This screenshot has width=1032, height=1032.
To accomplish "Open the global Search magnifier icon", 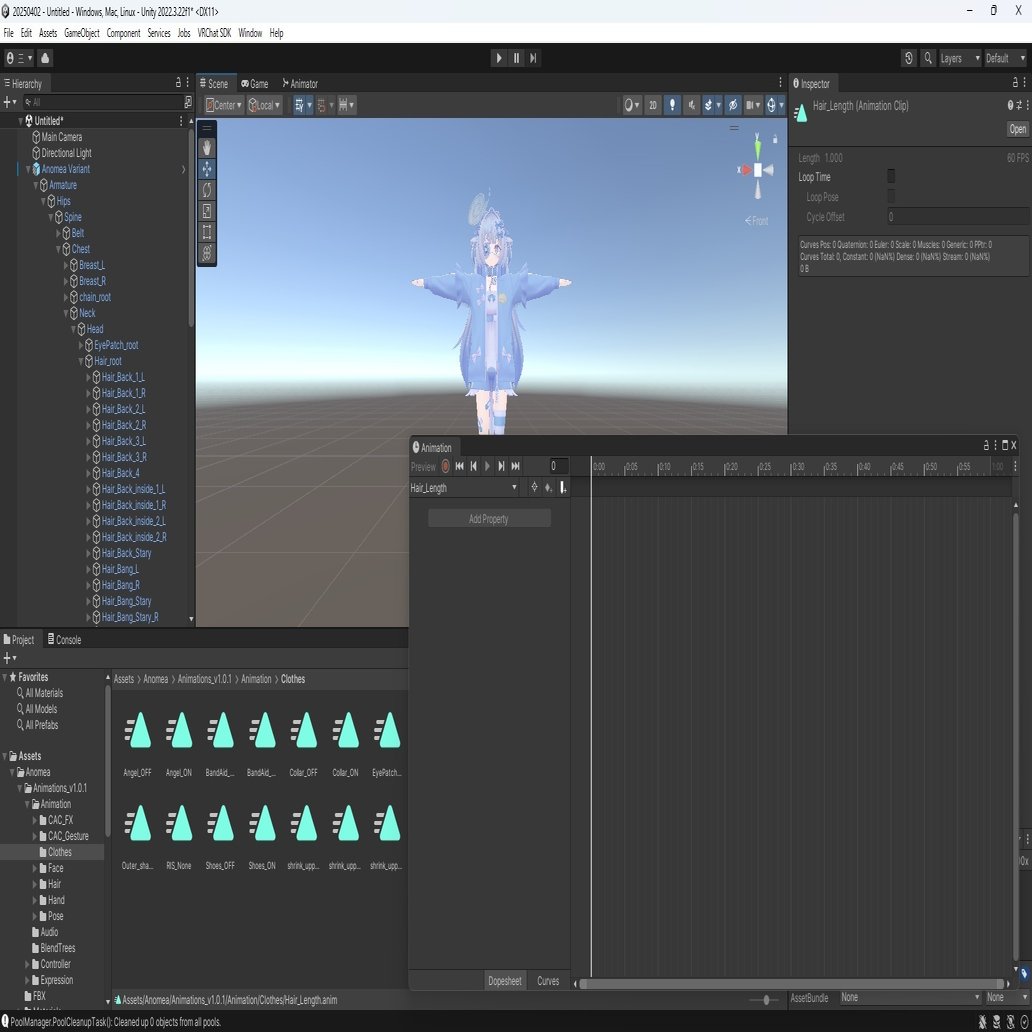I will (928, 58).
